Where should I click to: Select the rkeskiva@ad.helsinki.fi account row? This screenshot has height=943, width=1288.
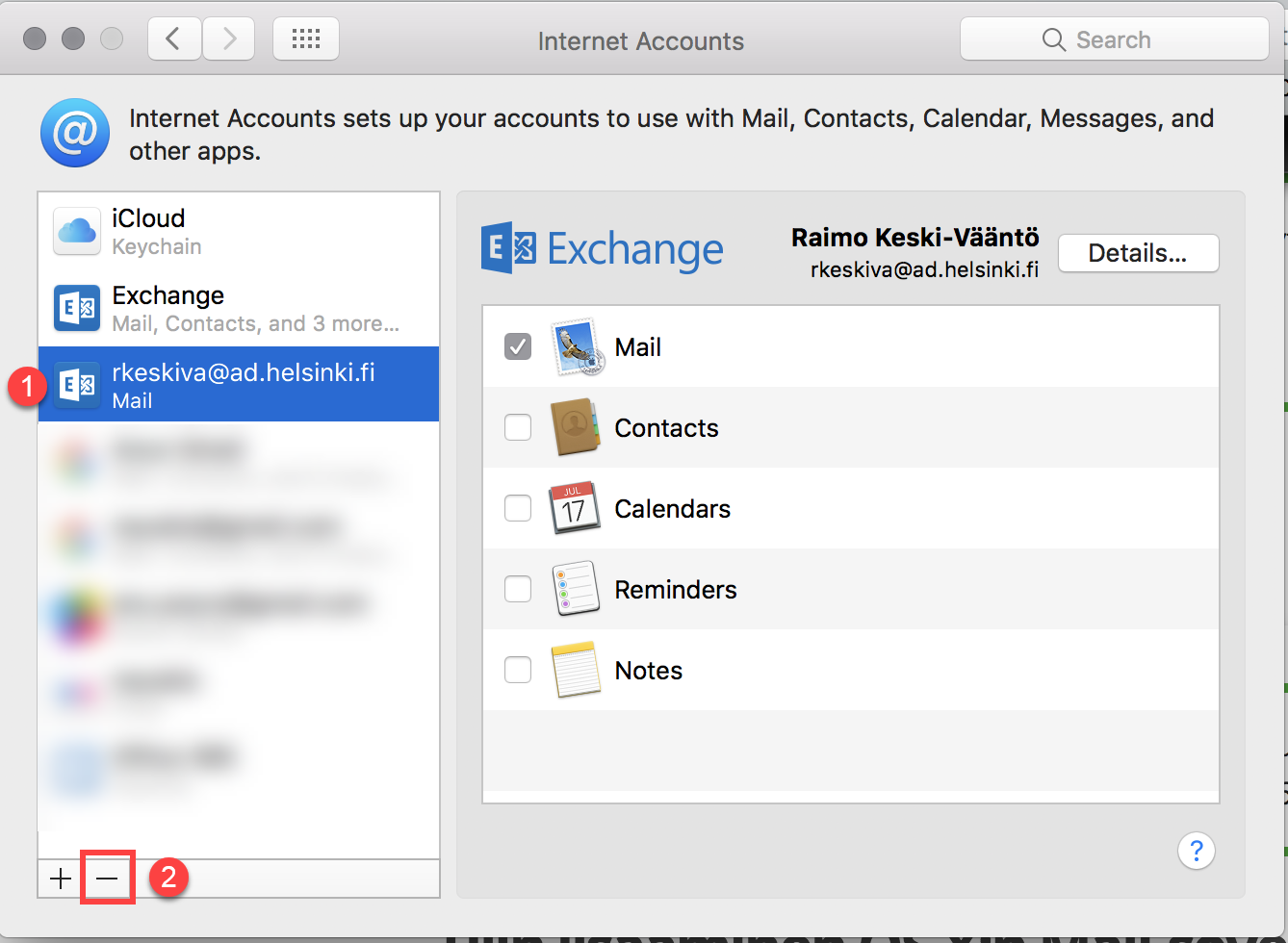(x=239, y=385)
